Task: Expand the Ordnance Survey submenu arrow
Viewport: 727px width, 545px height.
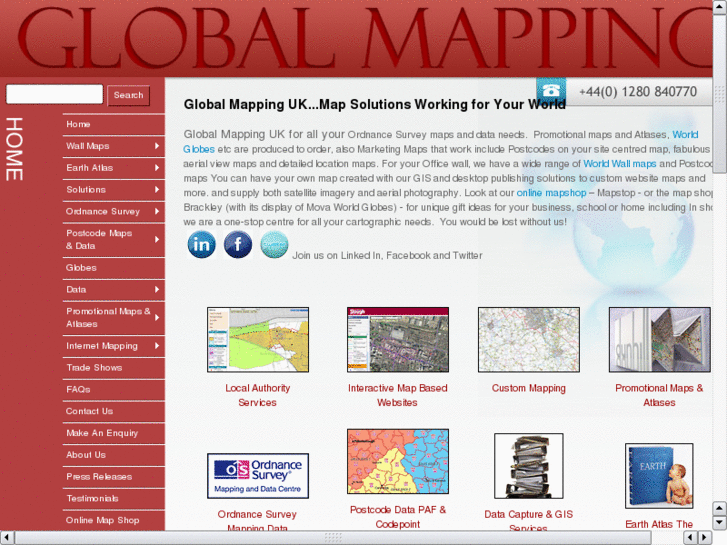Action: click(157, 211)
